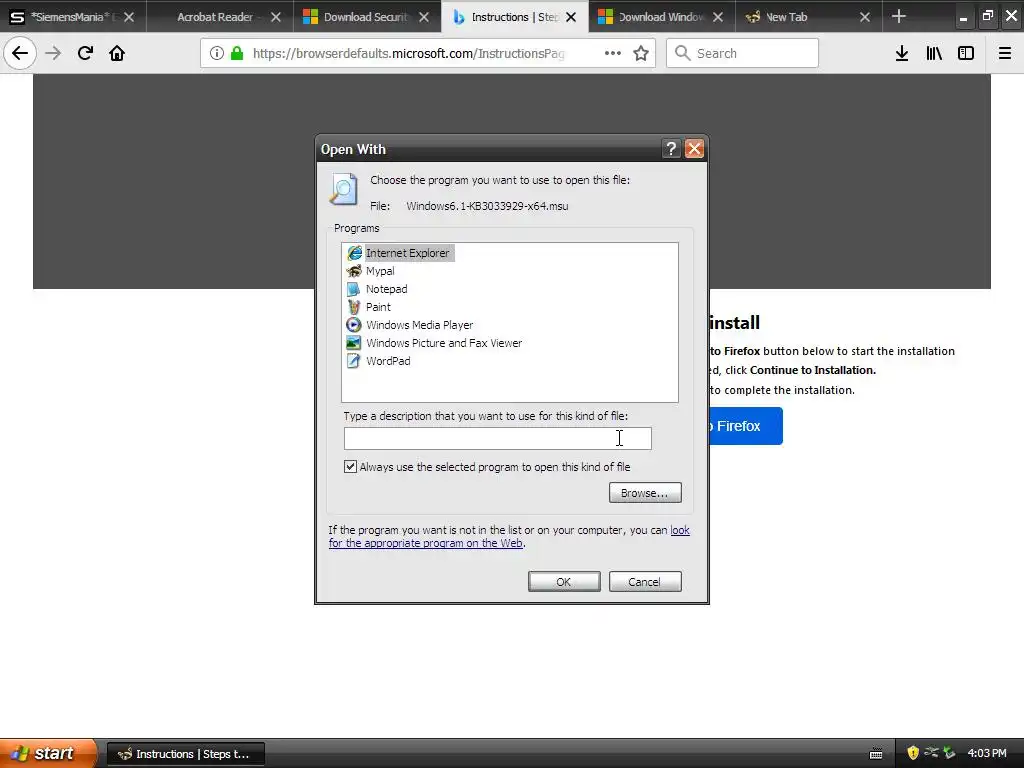Close the Open With dialog
This screenshot has height=768, width=1024.
pyautogui.click(x=694, y=149)
